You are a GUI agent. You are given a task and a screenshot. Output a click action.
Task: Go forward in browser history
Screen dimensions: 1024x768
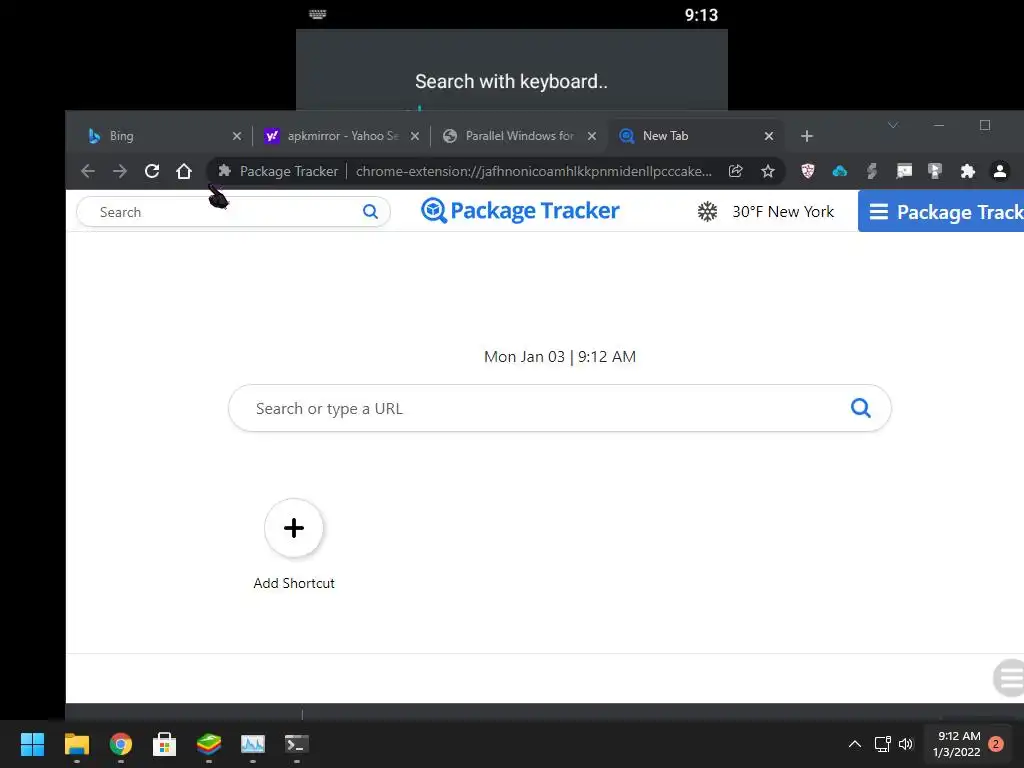coord(120,171)
